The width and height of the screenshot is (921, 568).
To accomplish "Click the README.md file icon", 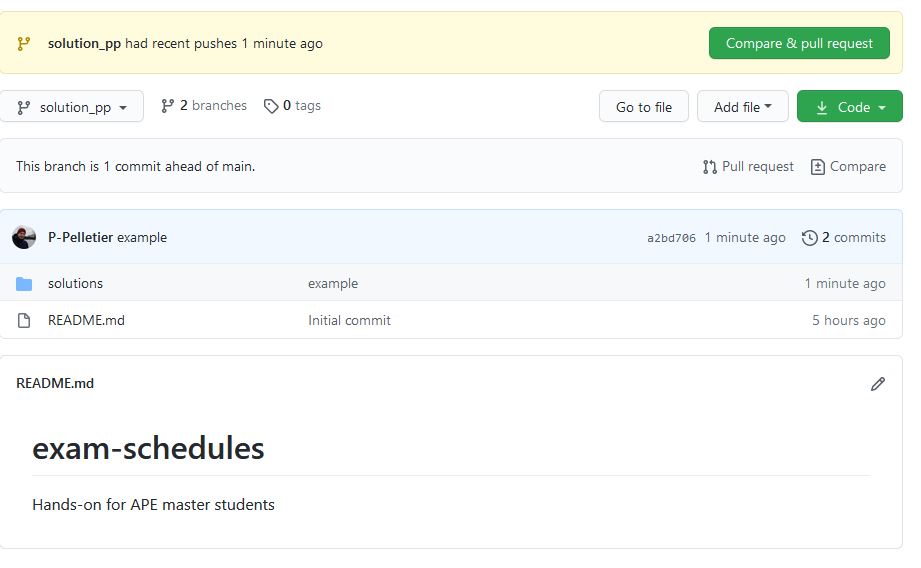I will (x=24, y=321).
